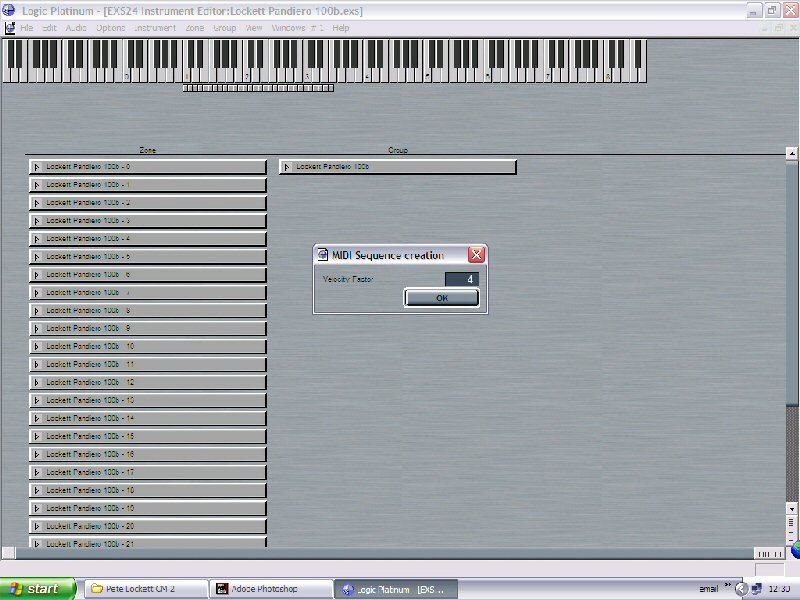Viewport: 800px width, 600px height.
Task: Open the Instrument menu
Action: 154,28
